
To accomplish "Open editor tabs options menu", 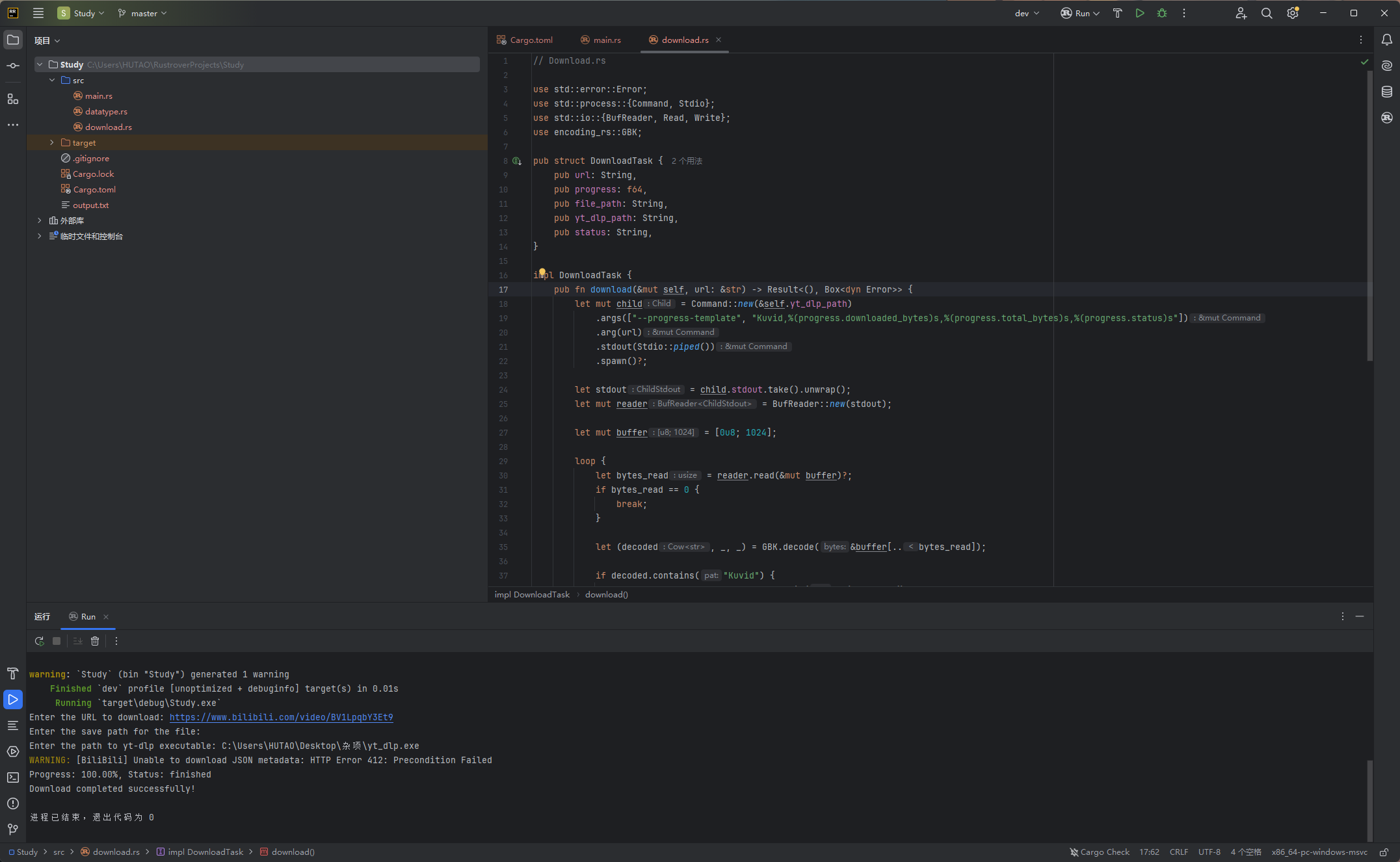I will coord(1361,40).
